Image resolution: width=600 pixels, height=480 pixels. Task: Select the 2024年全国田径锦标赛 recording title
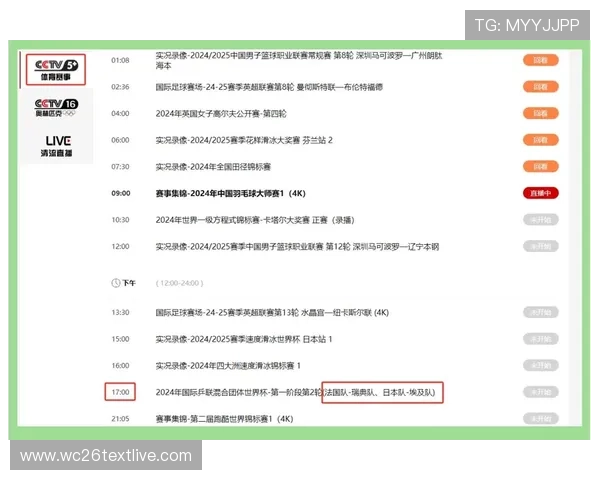pos(213,167)
